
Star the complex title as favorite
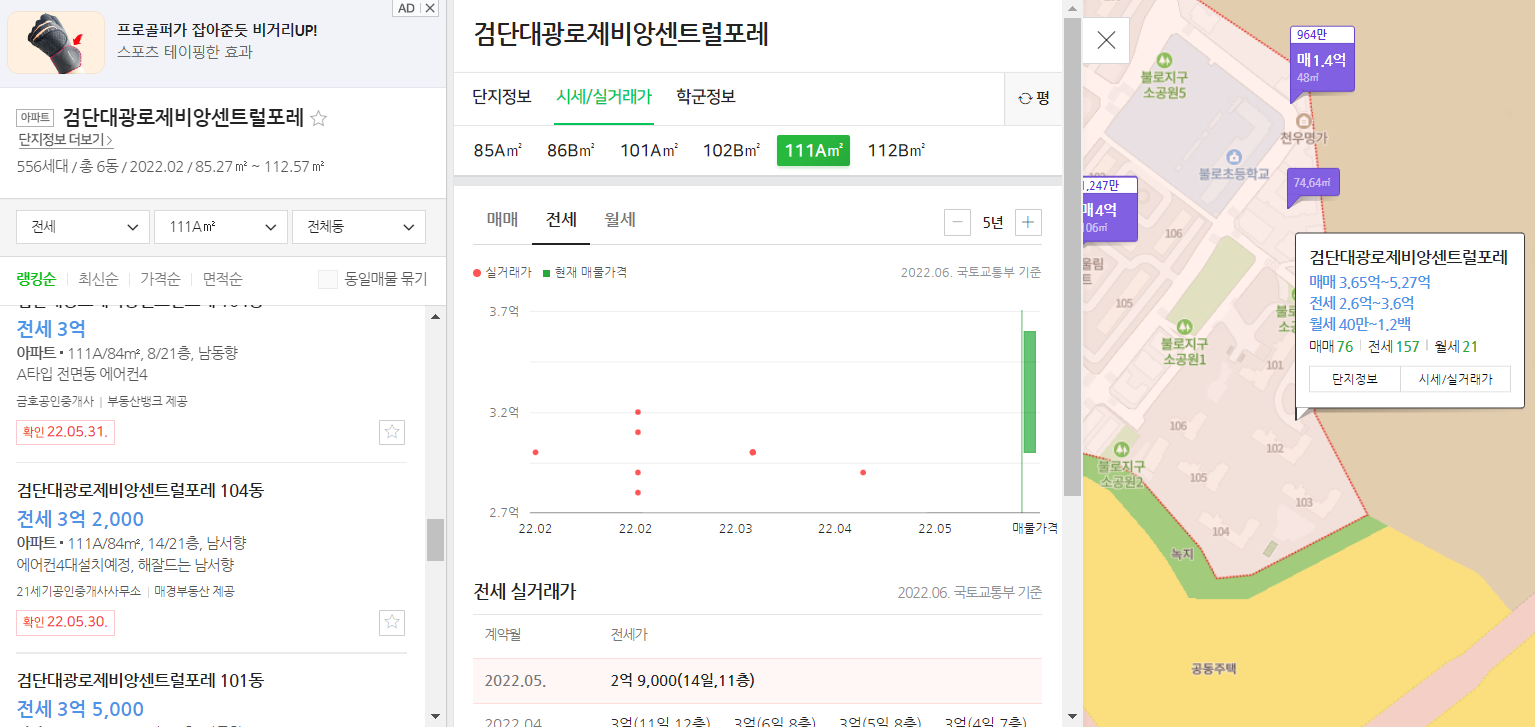click(x=318, y=118)
